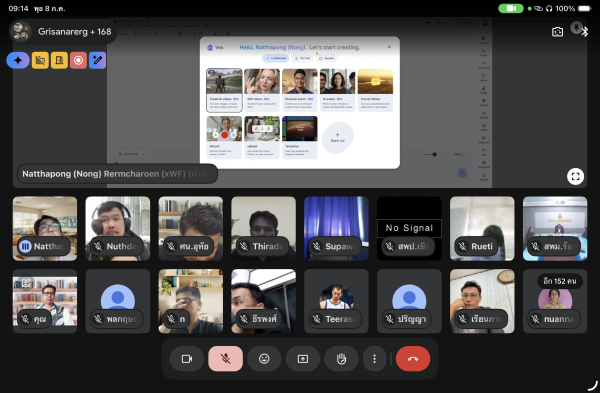600x393 pixels.
Task: Open meeting details from Grisanarerg + 168
Action: 63,31
